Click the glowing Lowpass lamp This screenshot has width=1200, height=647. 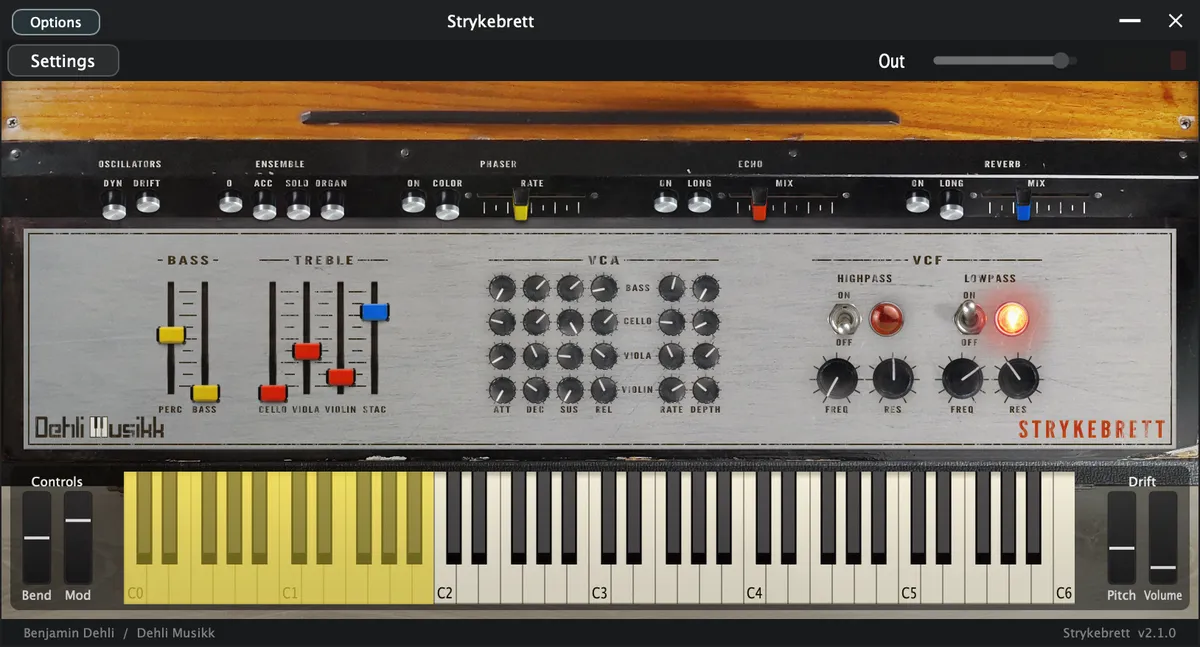1011,319
